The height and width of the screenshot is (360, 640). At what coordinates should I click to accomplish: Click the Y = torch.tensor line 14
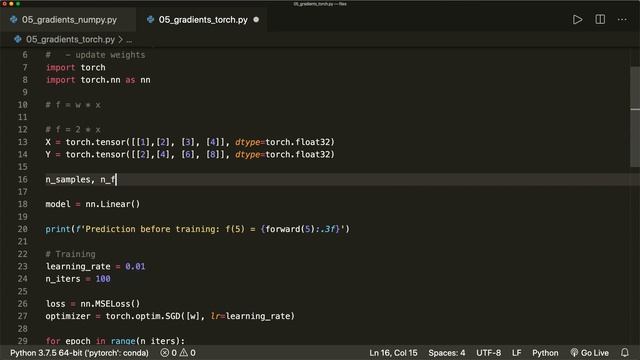[190, 154]
